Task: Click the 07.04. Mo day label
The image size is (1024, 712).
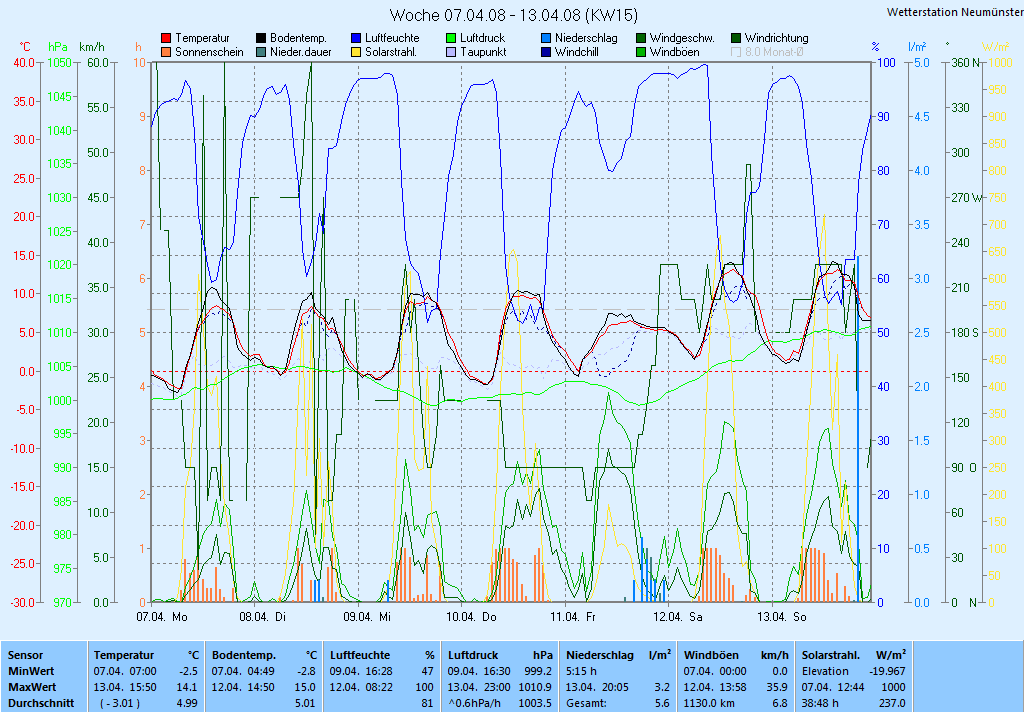Action: coord(162,617)
